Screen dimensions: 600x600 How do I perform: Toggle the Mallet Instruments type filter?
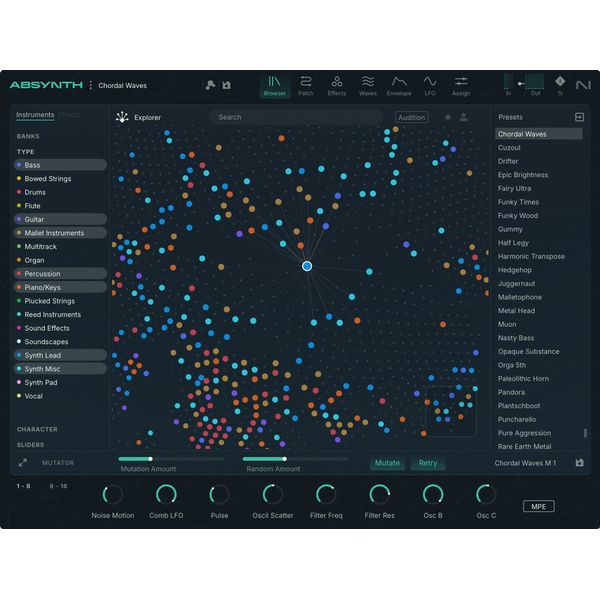click(x=60, y=233)
